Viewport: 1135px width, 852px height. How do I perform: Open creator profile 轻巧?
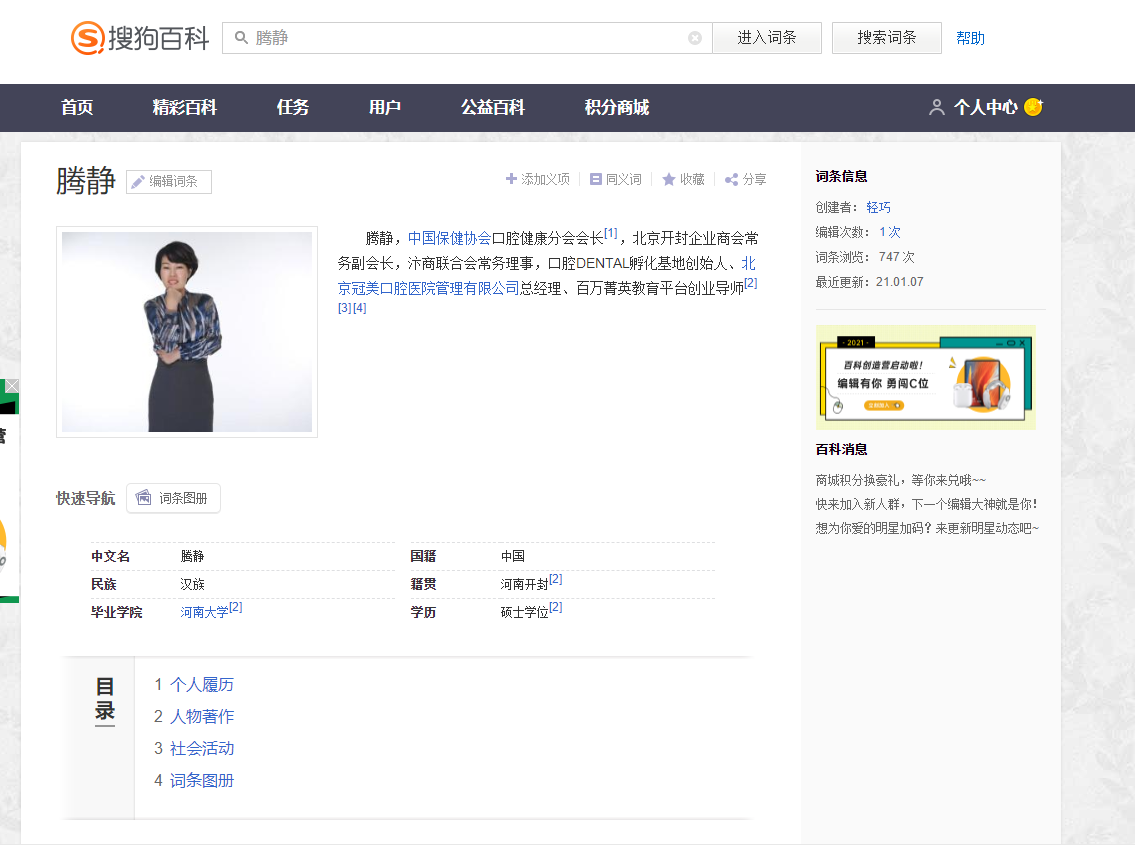pos(878,208)
